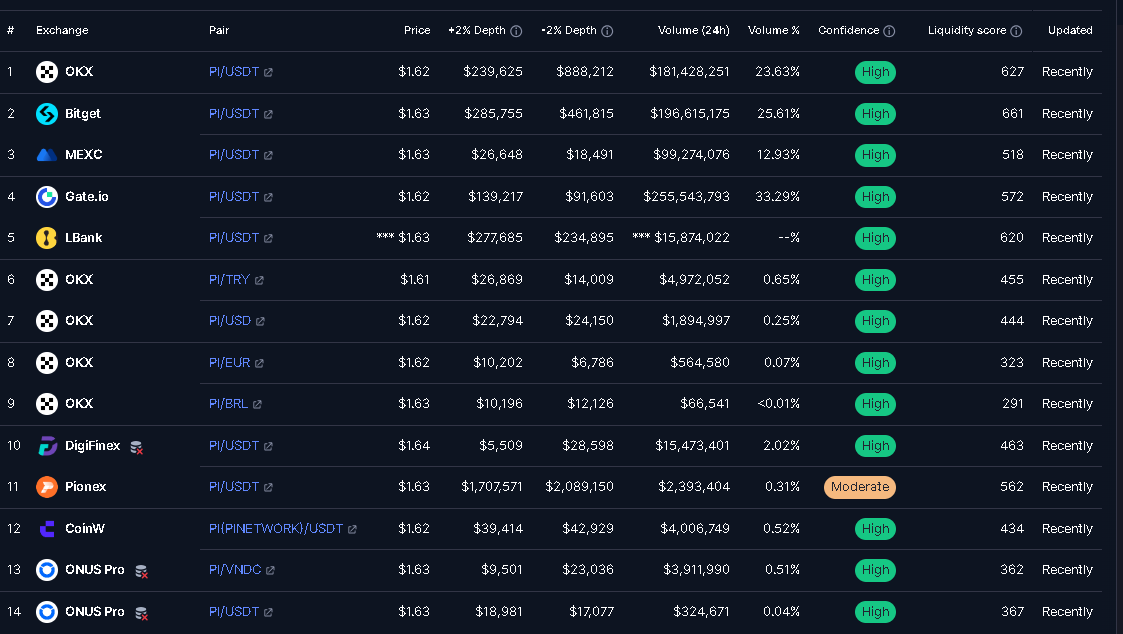1123x634 pixels.
Task: Select the <0.01% volume value
Action: coord(779,404)
